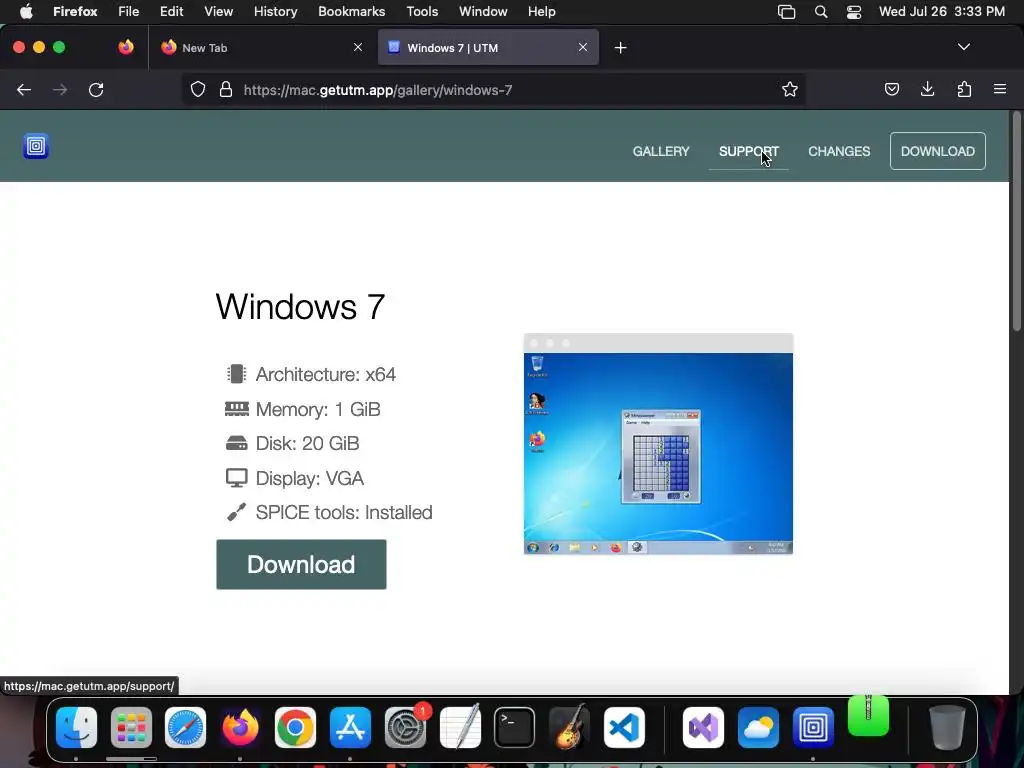
Task: Open the App Store from the Dock
Action: click(350, 727)
